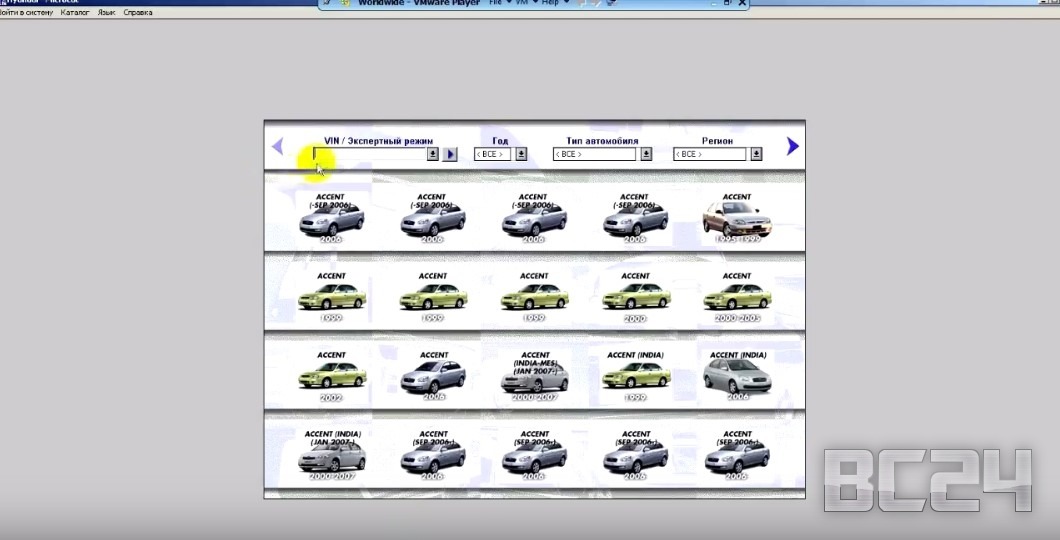Select ACCENT (INDIA) (JAN 2007-) 2000-2007 car
The image size is (1060, 540).
pos(331,455)
